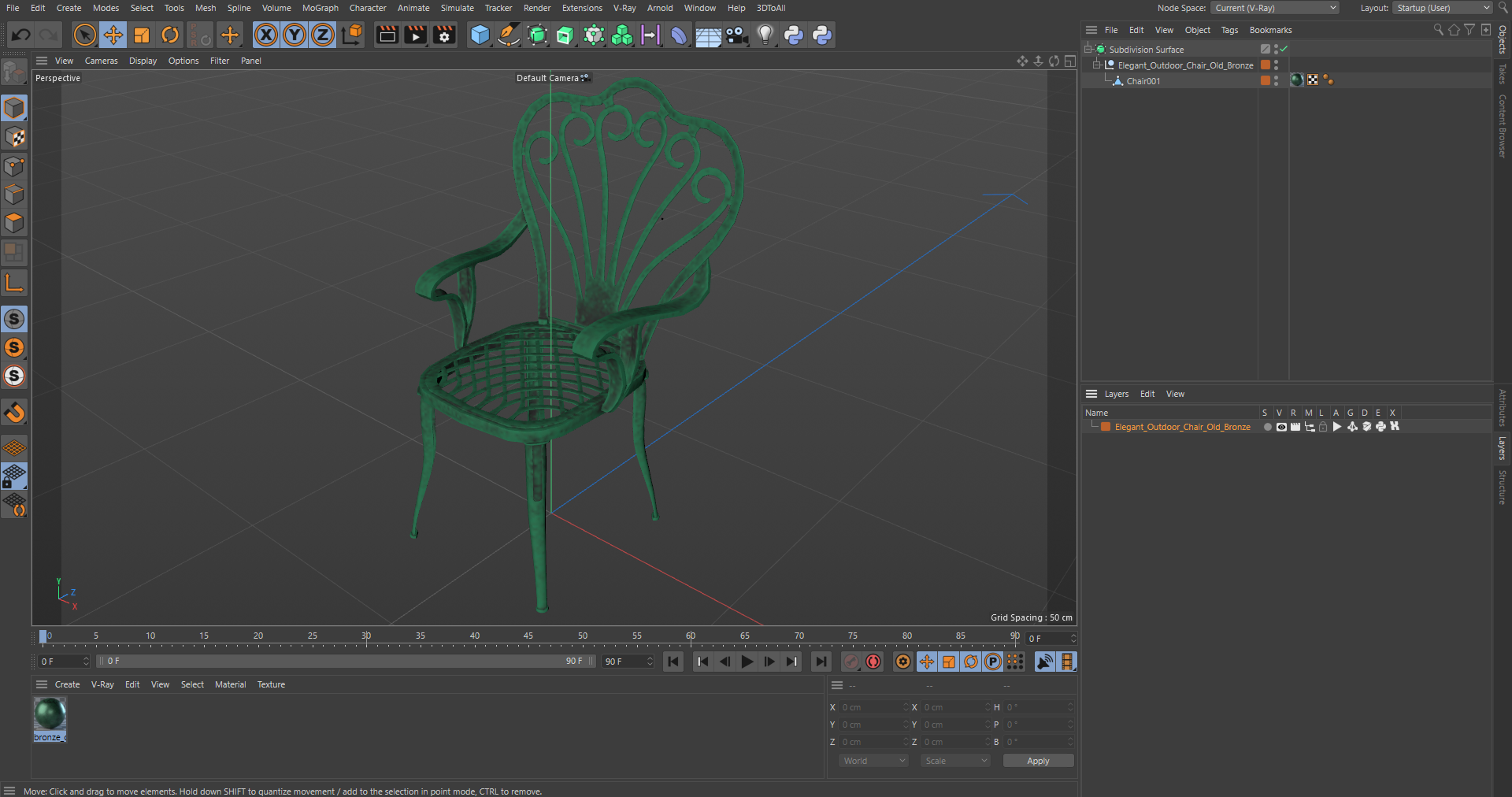Toggle the Y axis lock
Viewport: 1512px width, 797px height.
295,35
